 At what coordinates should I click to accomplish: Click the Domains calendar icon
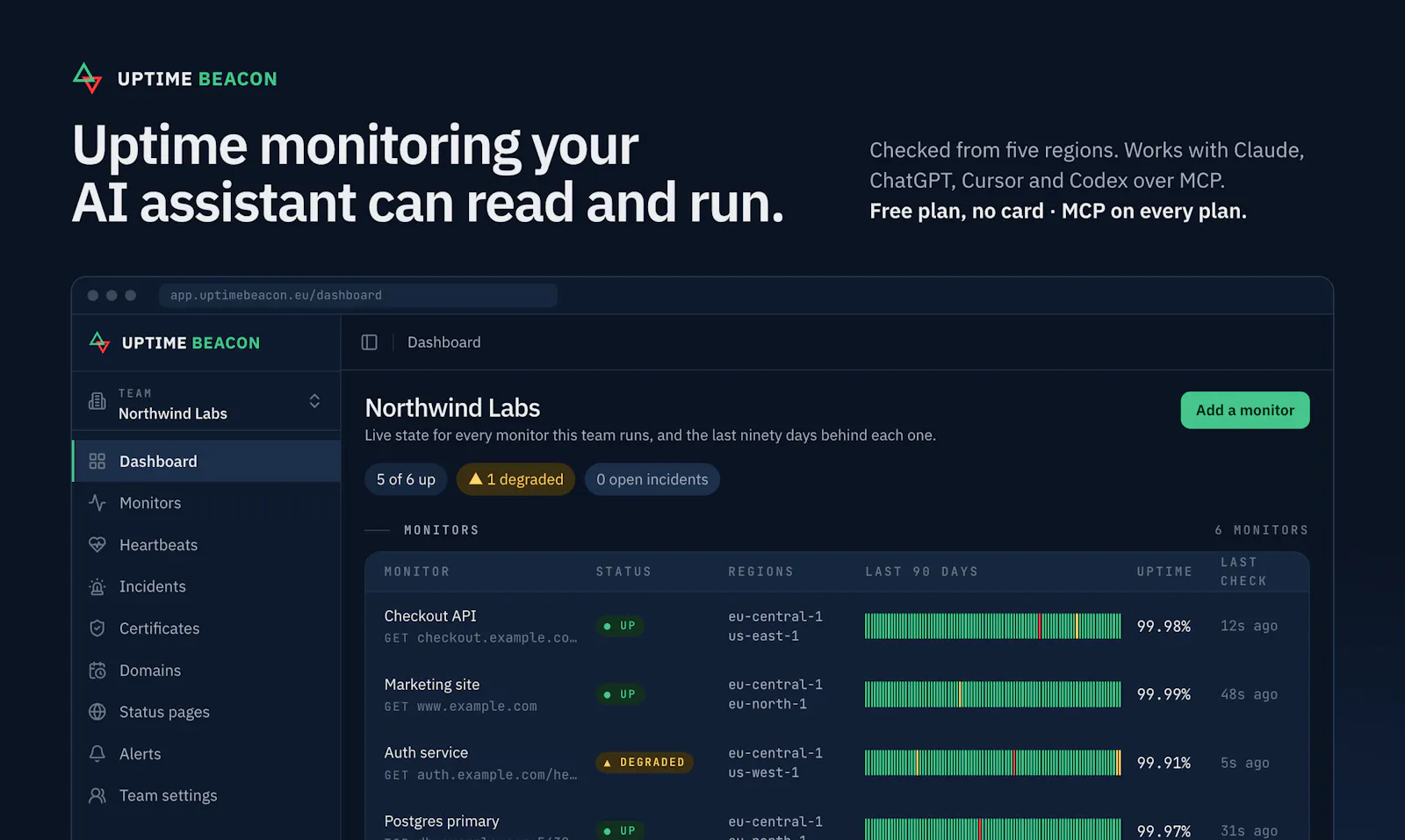pyautogui.click(x=97, y=671)
